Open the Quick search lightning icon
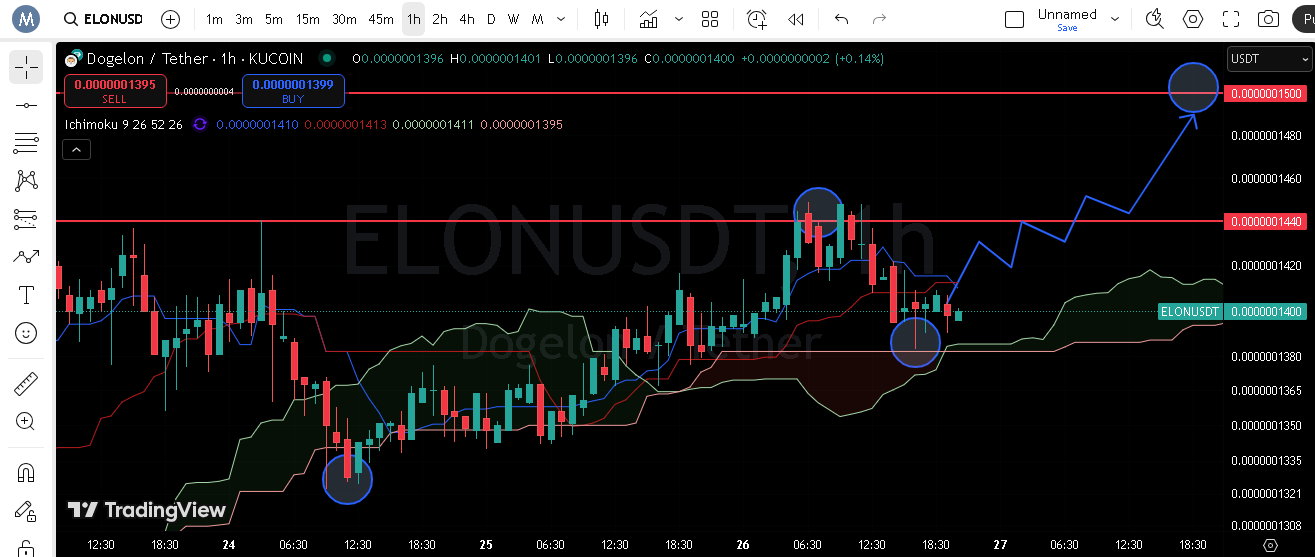Screen dimensions: 1315x557 click(1155, 19)
